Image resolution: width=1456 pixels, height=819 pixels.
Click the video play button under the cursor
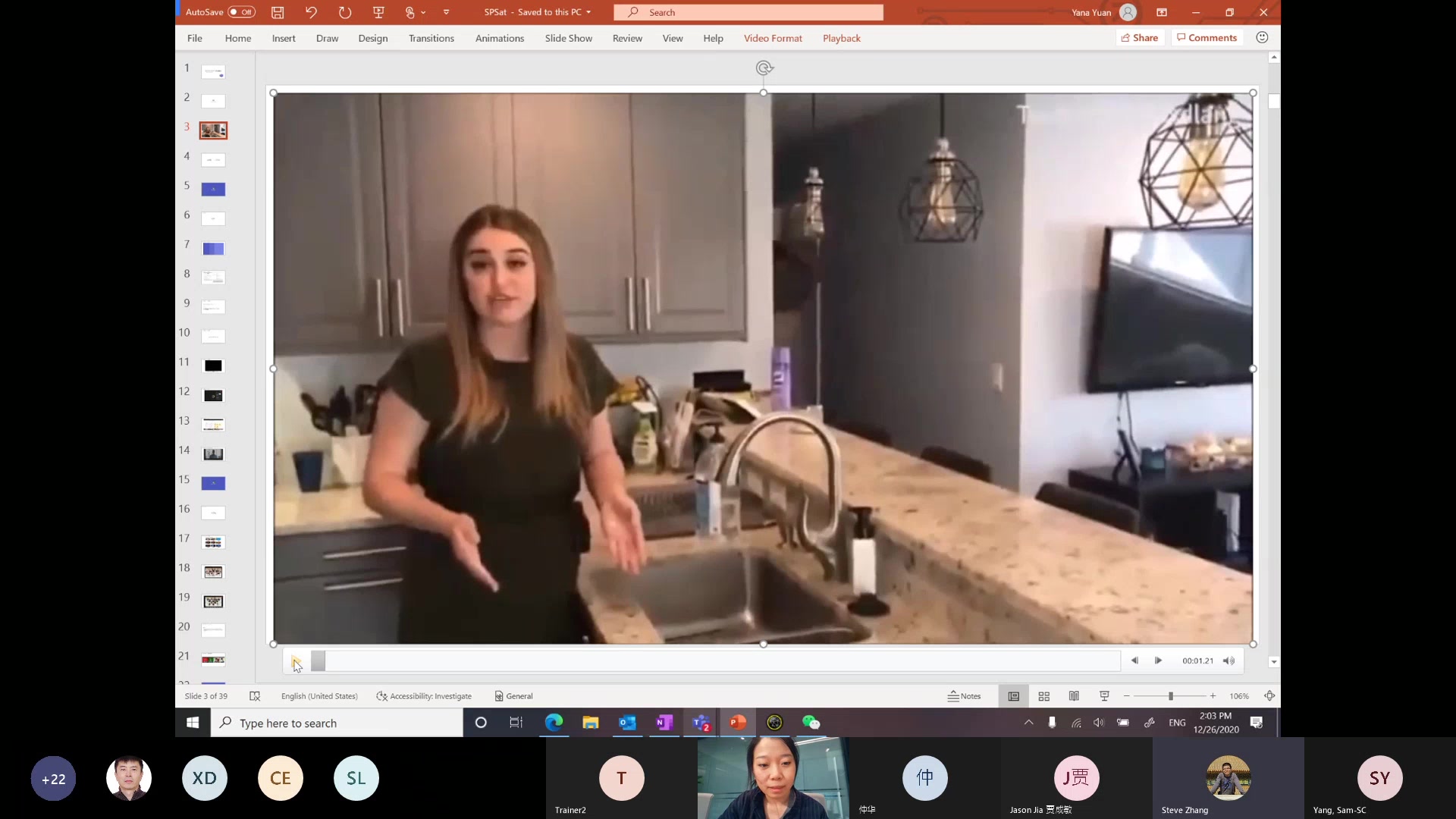pyautogui.click(x=296, y=661)
